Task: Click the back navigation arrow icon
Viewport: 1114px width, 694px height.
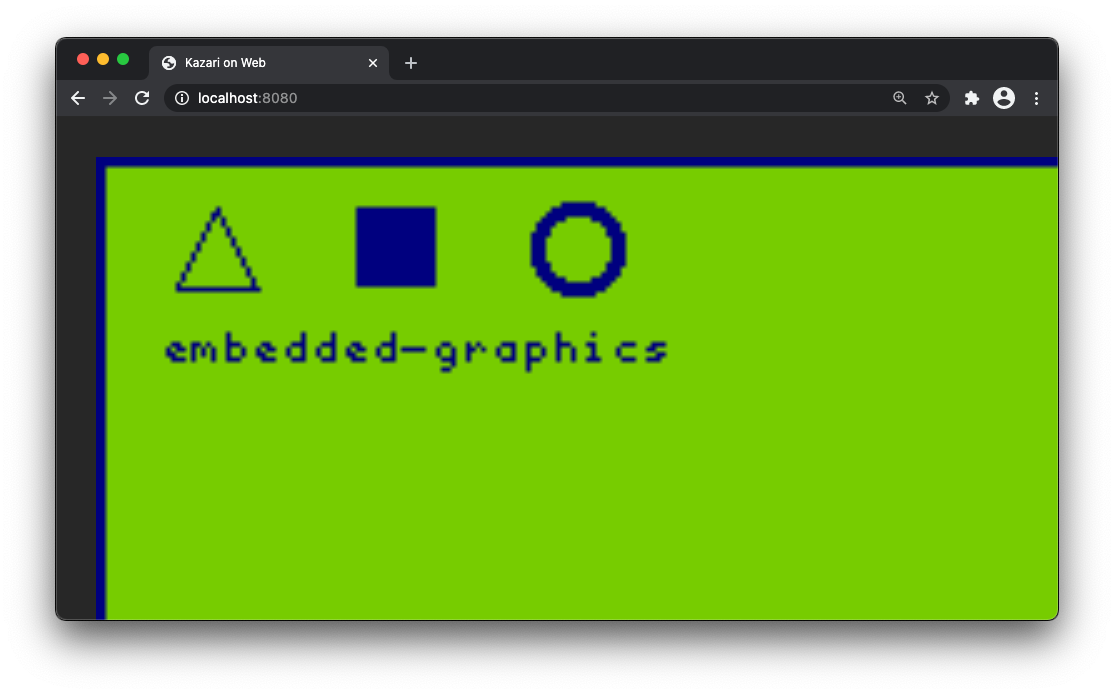Action: (x=78, y=98)
